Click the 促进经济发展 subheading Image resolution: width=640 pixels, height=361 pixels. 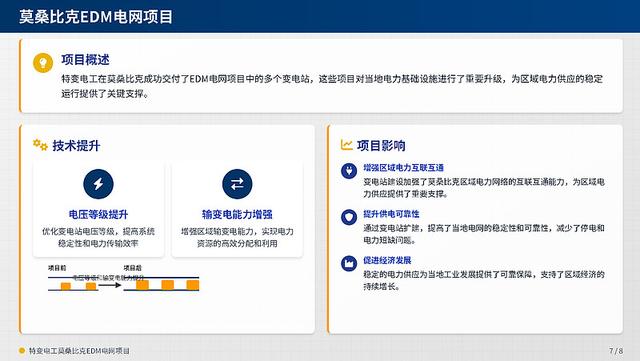point(387,260)
